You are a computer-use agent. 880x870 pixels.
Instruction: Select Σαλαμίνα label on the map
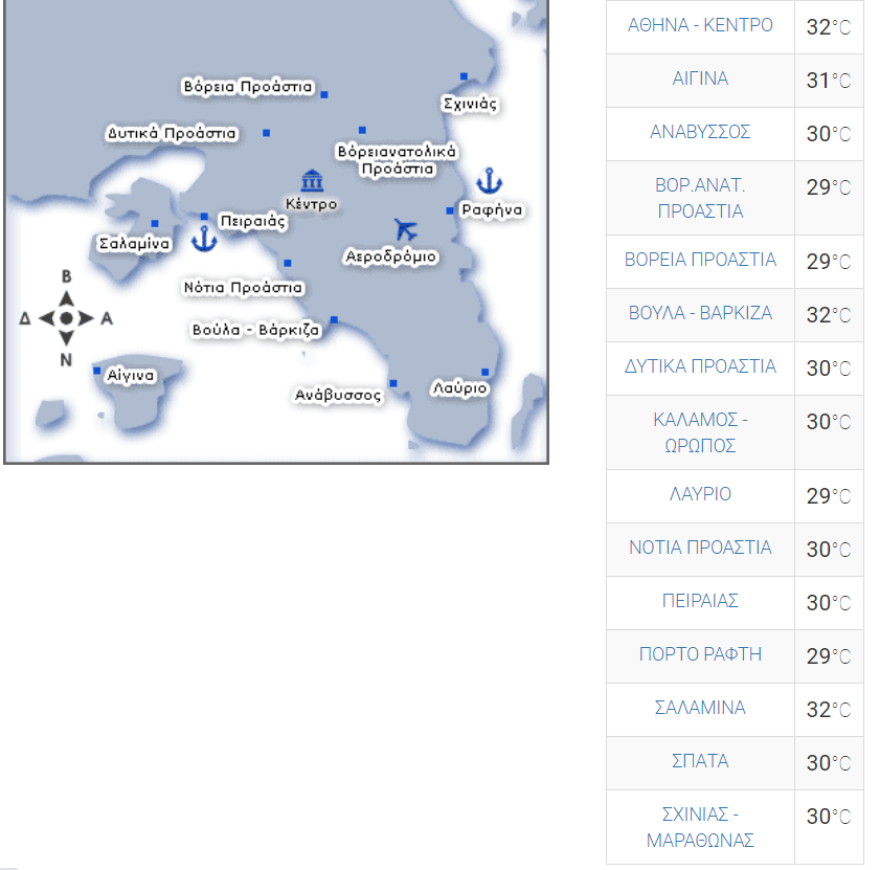coord(134,243)
